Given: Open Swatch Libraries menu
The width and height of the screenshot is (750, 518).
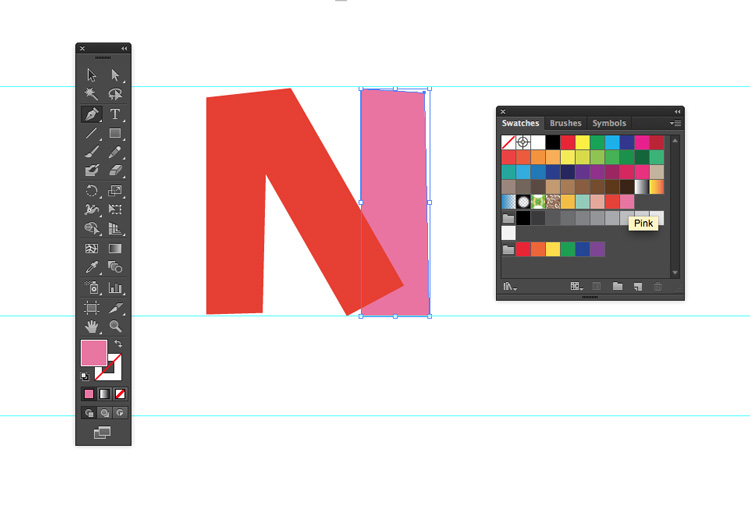Looking at the screenshot, I should coord(510,287).
